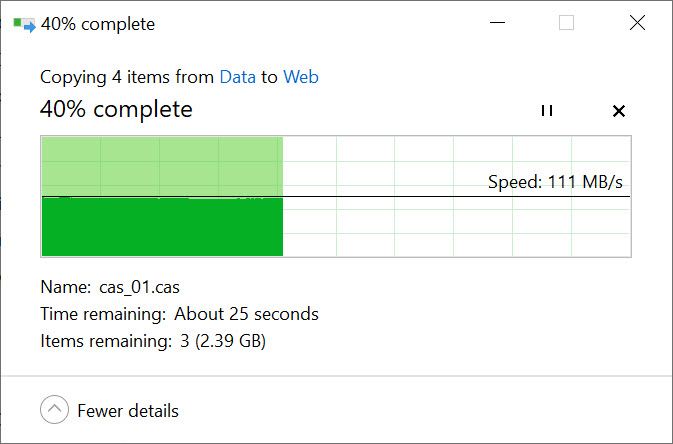Image resolution: width=673 pixels, height=444 pixels.
Task: Cancel the copy with the X button
Action: (x=618, y=111)
